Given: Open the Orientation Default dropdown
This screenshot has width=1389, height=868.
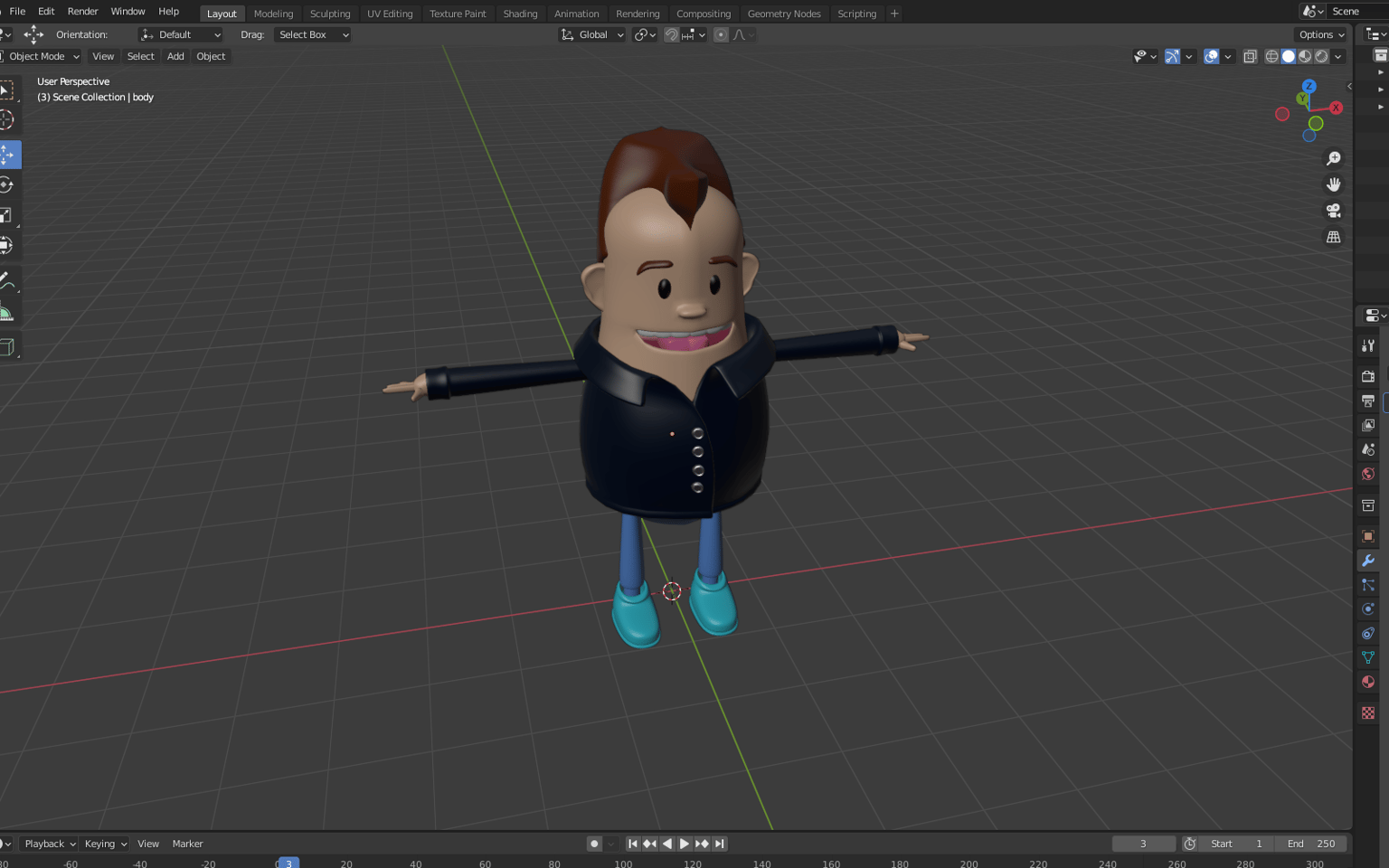Looking at the screenshot, I should click(x=181, y=34).
